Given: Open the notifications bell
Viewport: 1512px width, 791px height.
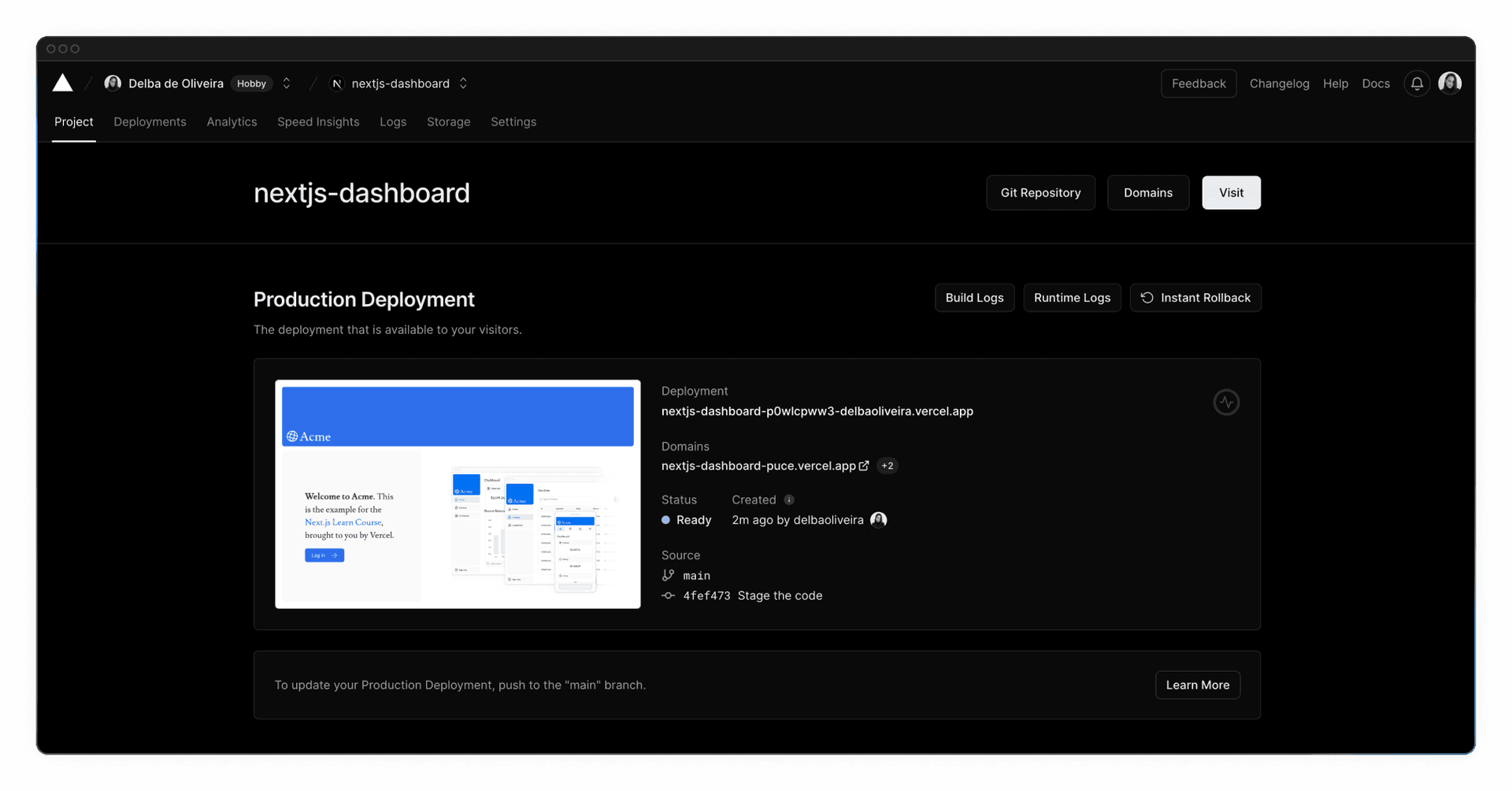Looking at the screenshot, I should coord(1416,83).
